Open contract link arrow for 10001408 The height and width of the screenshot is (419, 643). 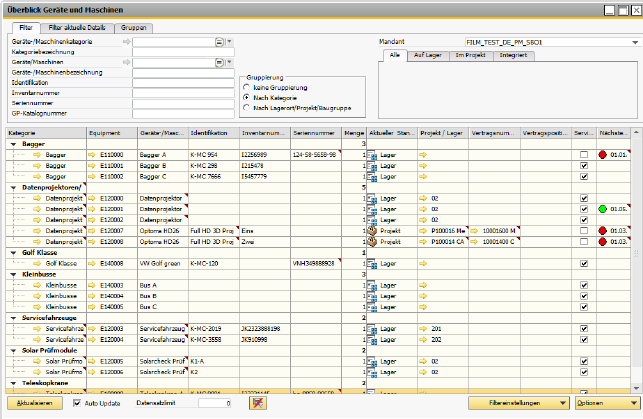tap(474, 242)
